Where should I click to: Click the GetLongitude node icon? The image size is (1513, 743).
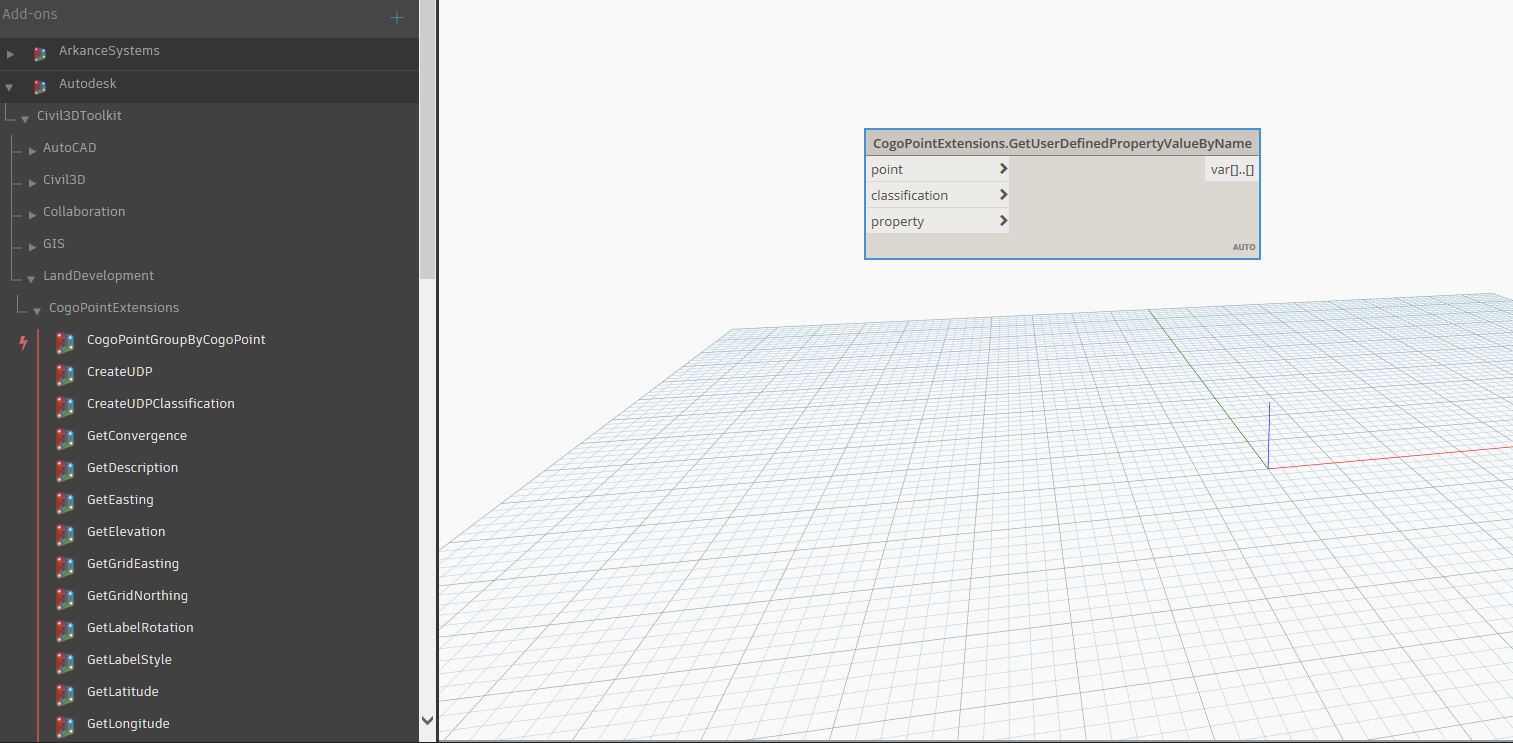pos(65,725)
